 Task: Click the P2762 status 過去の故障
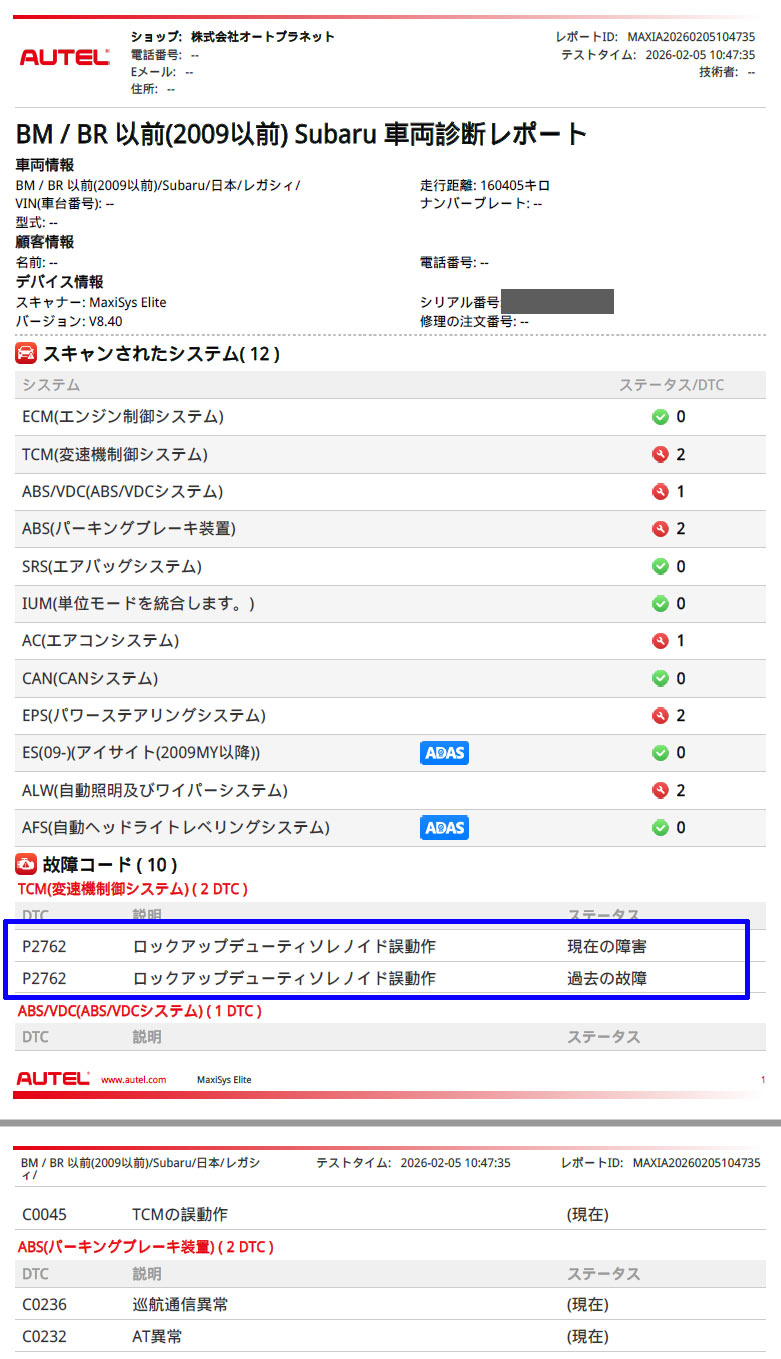607,978
